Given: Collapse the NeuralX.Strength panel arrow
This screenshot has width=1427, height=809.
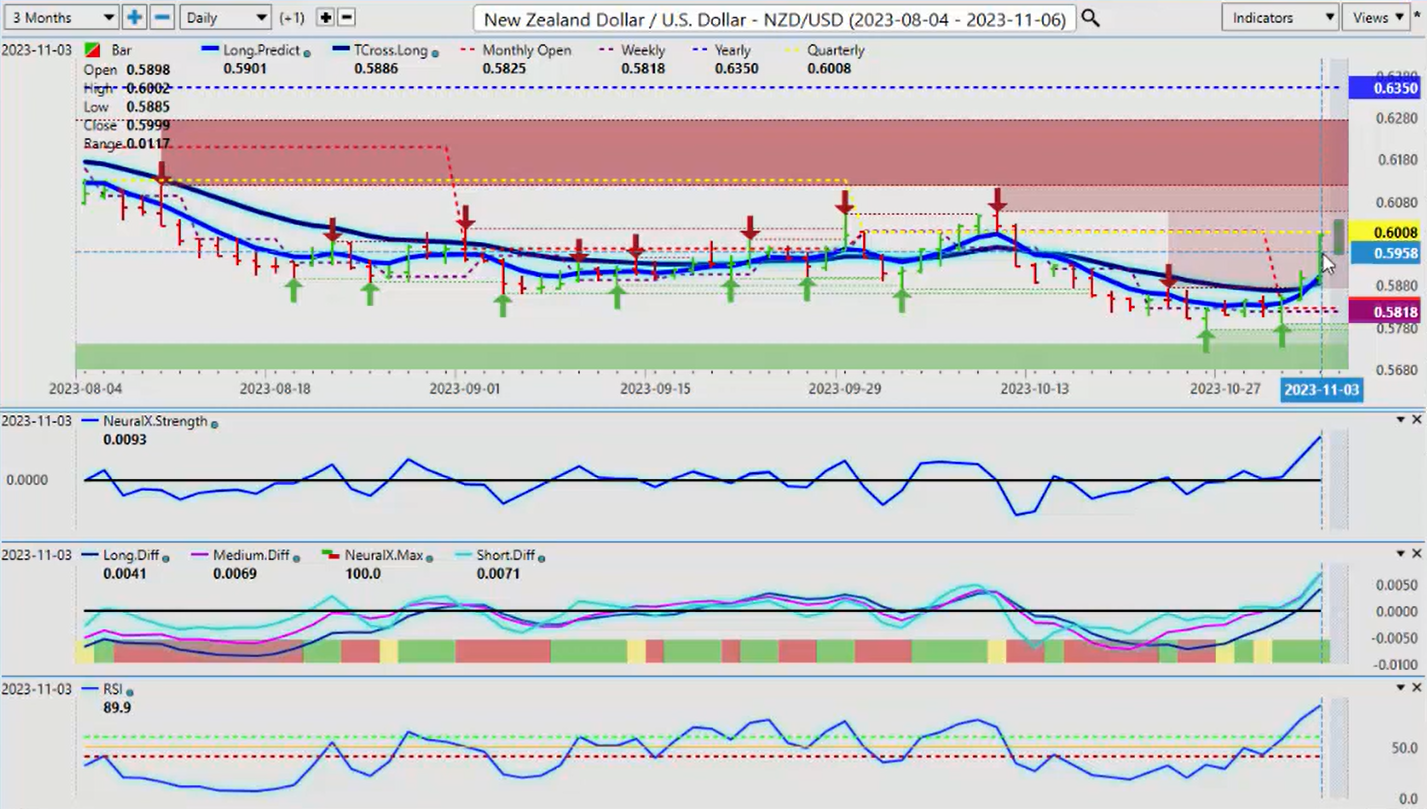Looking at the screenshot, I should (x=1399, y=420).
